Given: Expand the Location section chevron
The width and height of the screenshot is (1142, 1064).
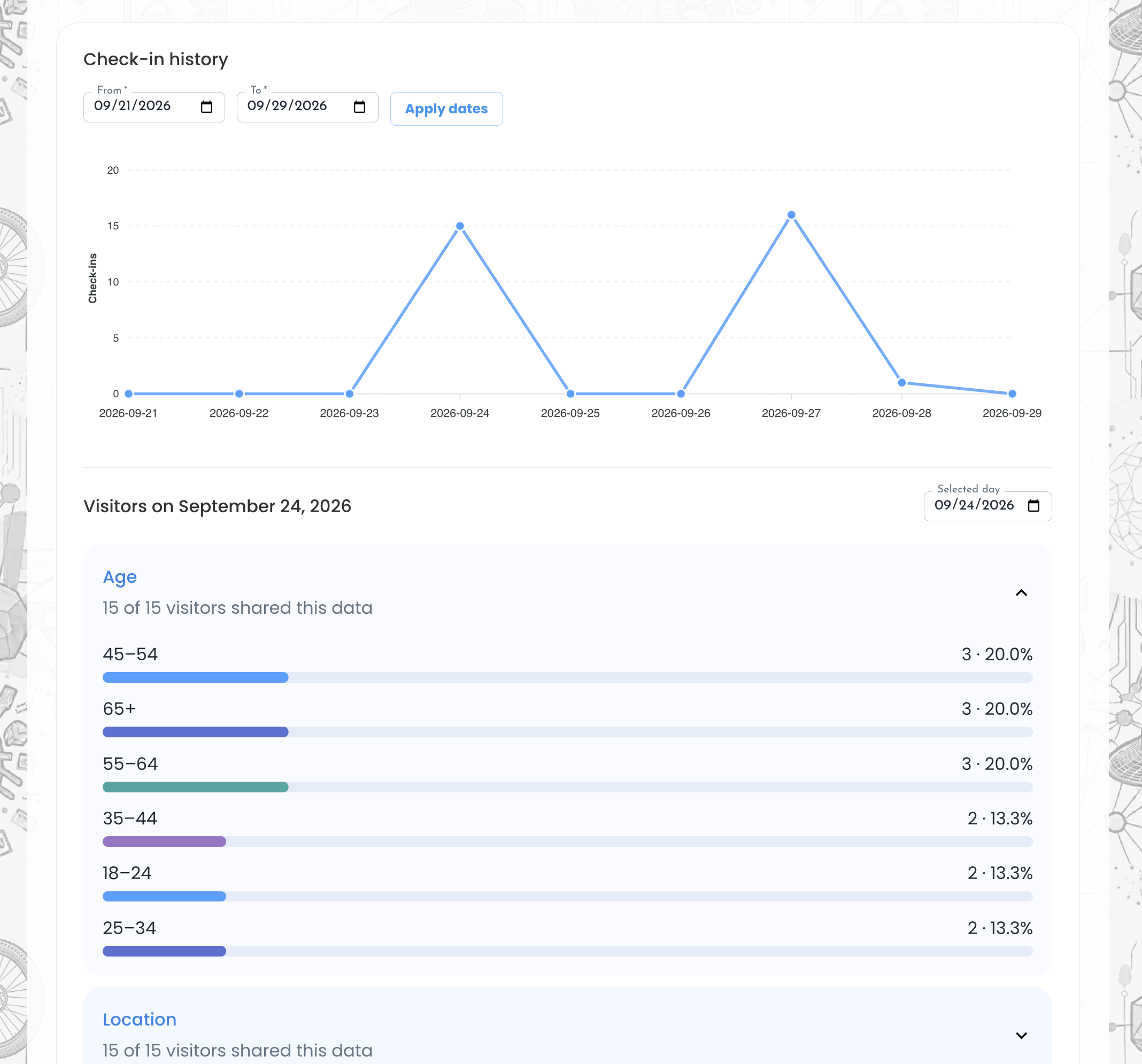Looking at the screenshot, I should tap(1021, 1035).
